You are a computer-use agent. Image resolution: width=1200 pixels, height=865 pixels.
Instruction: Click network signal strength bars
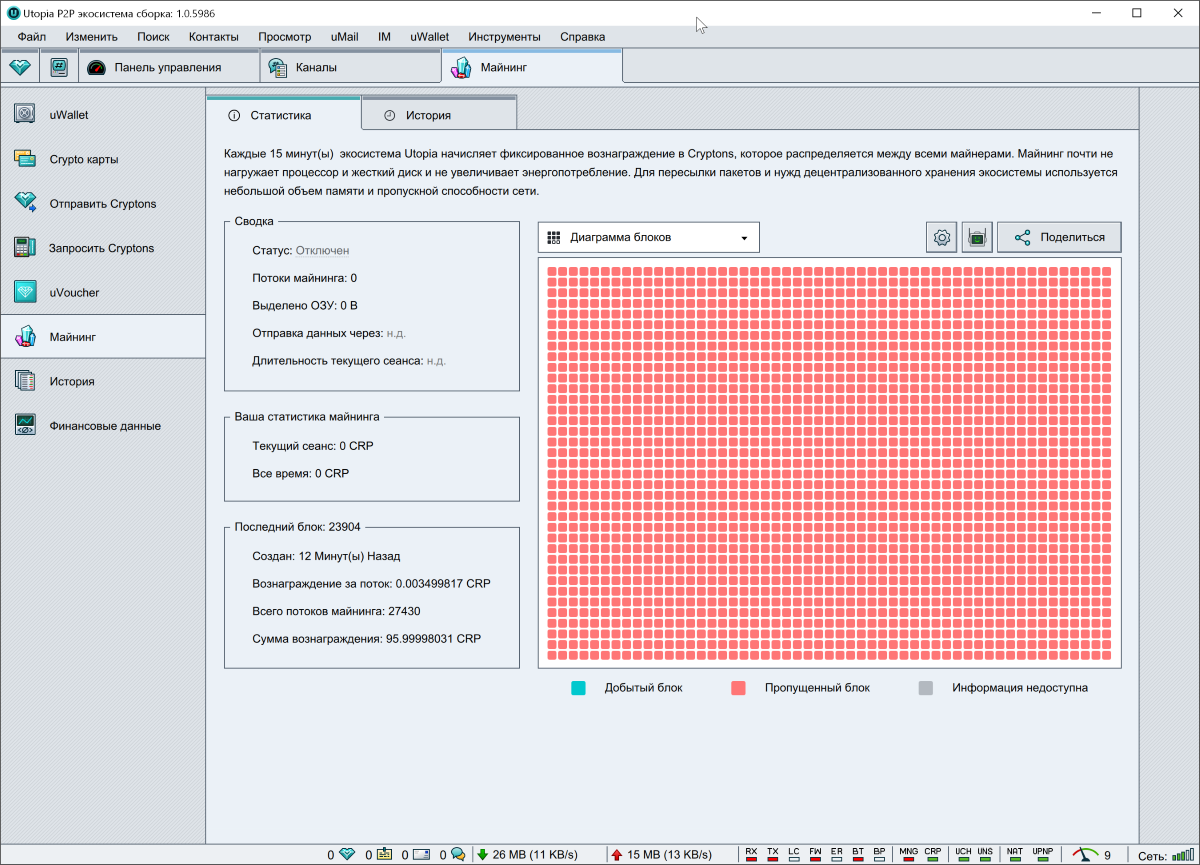pos(1183,855)
